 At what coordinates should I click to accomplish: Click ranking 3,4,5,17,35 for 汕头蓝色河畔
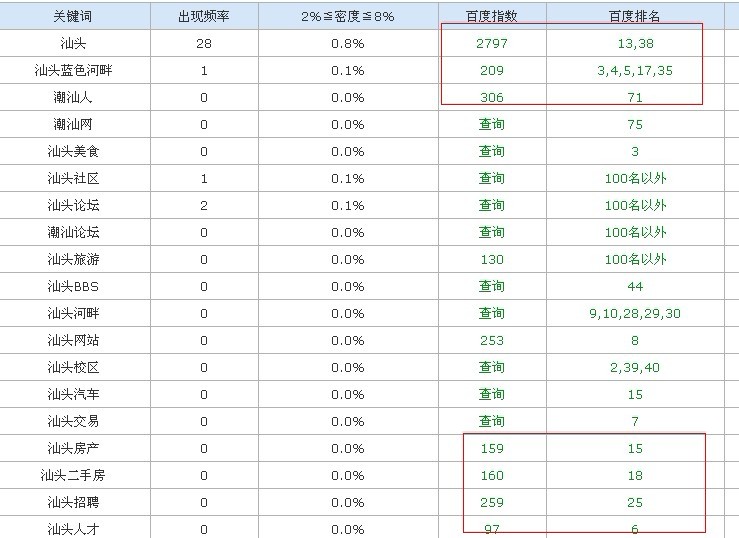(x=635, y=71)
